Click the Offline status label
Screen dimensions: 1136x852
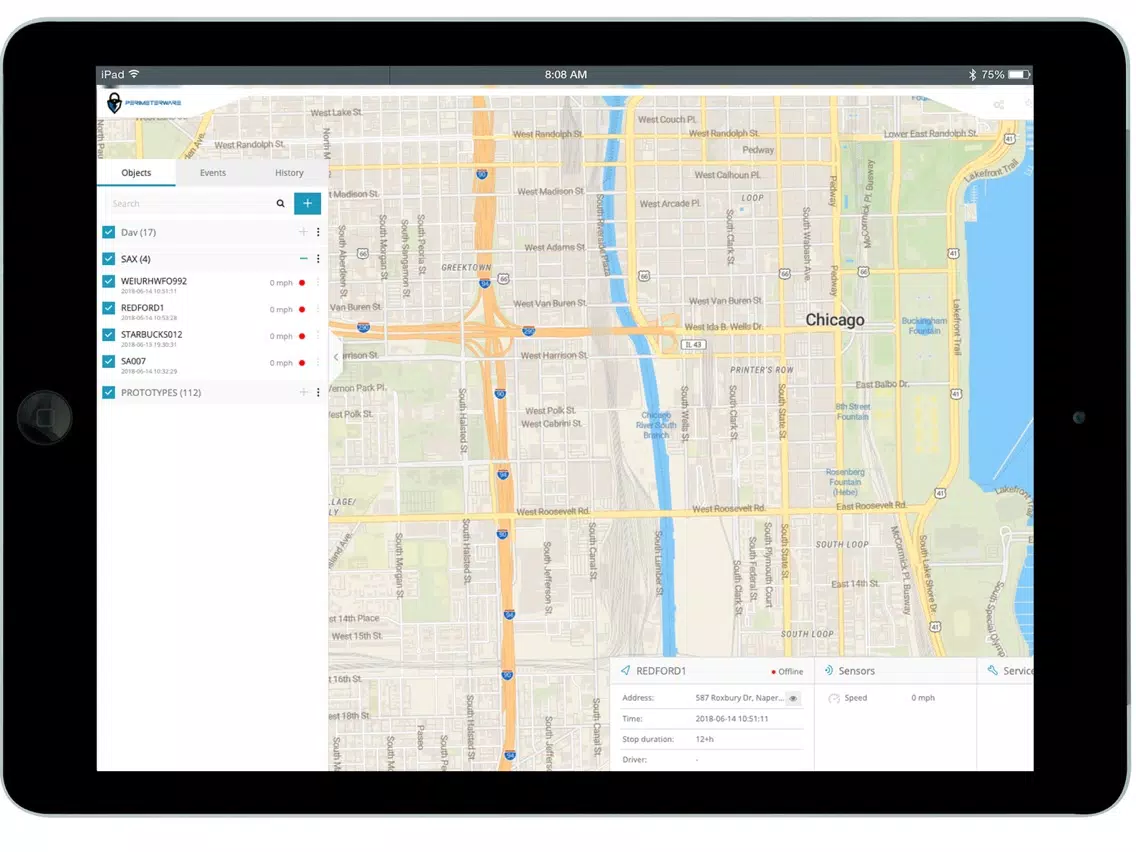coord(790,672)
